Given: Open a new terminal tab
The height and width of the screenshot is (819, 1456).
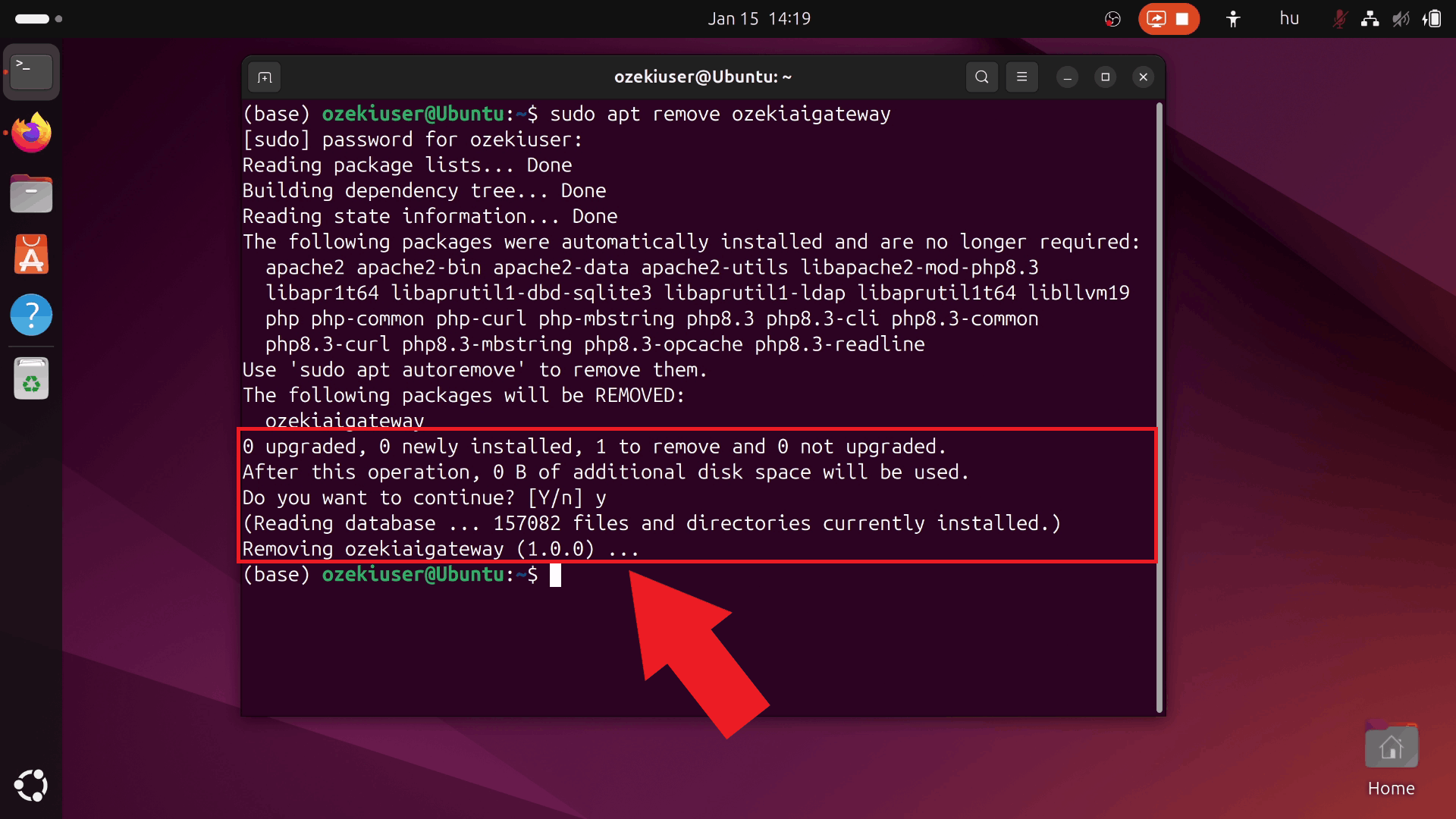Looking at the screenshot, I should pyautogui.click(x=265, y=77).
